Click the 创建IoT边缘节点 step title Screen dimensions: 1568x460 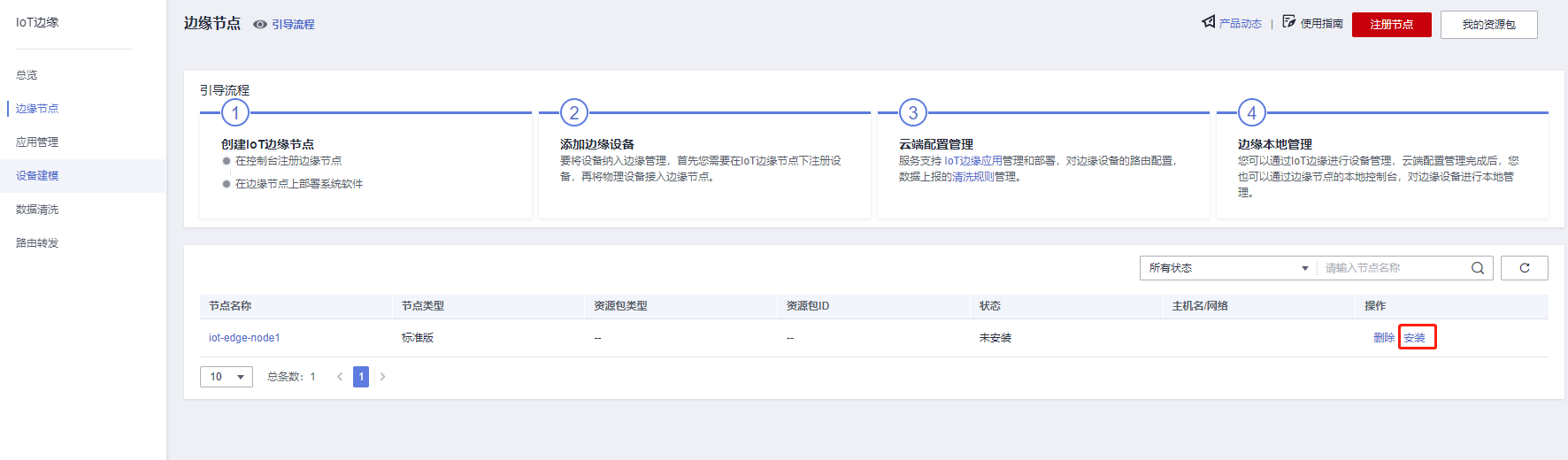point(267,144)
